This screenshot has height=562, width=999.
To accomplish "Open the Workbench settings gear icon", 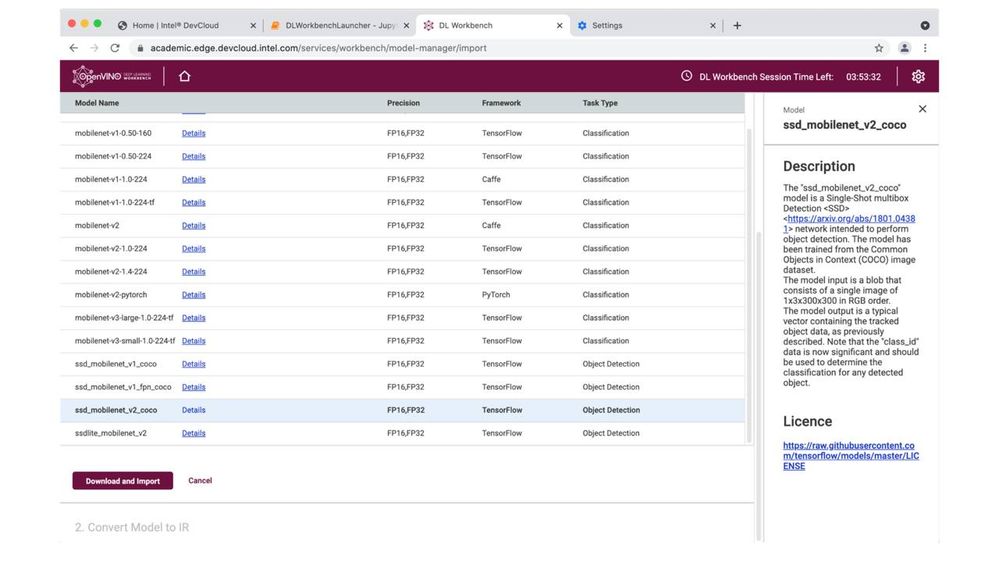I will click(x=918, y=76).
